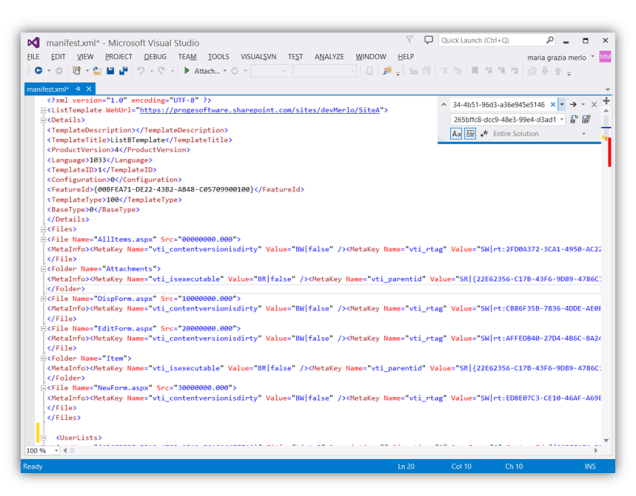Open the 100 % zoom dropdown

(x=56, y=451)
